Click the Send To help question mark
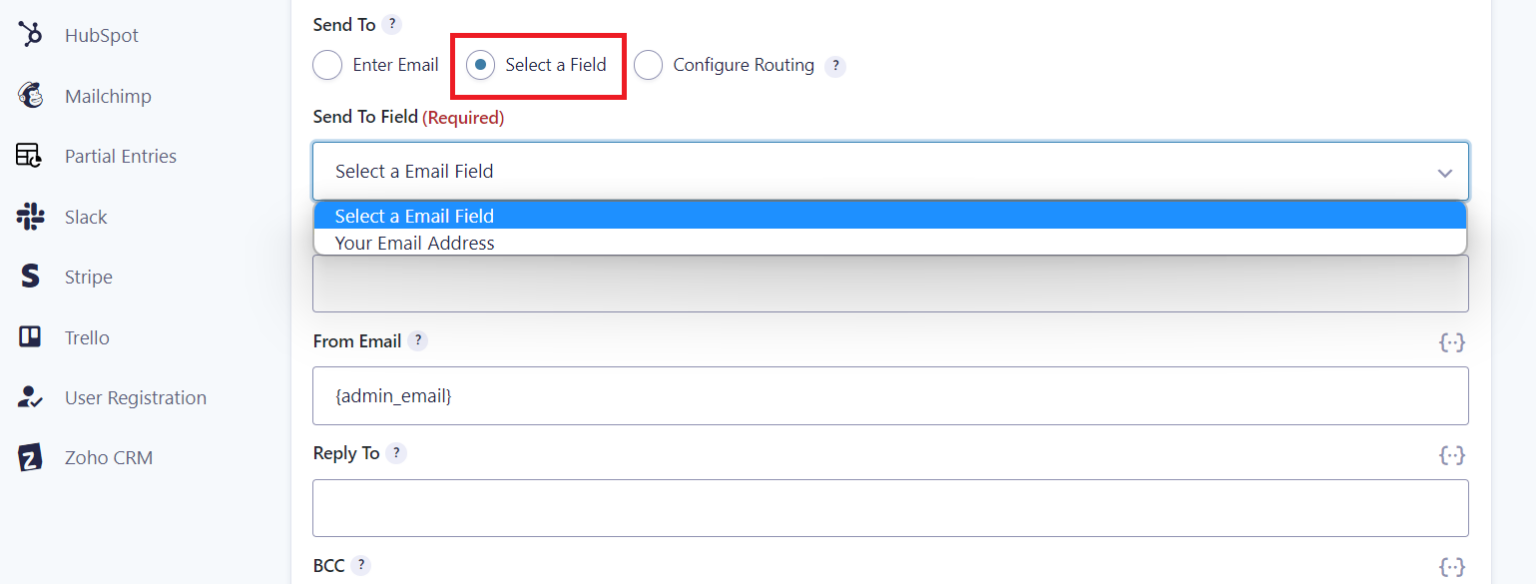 point(393,24)
